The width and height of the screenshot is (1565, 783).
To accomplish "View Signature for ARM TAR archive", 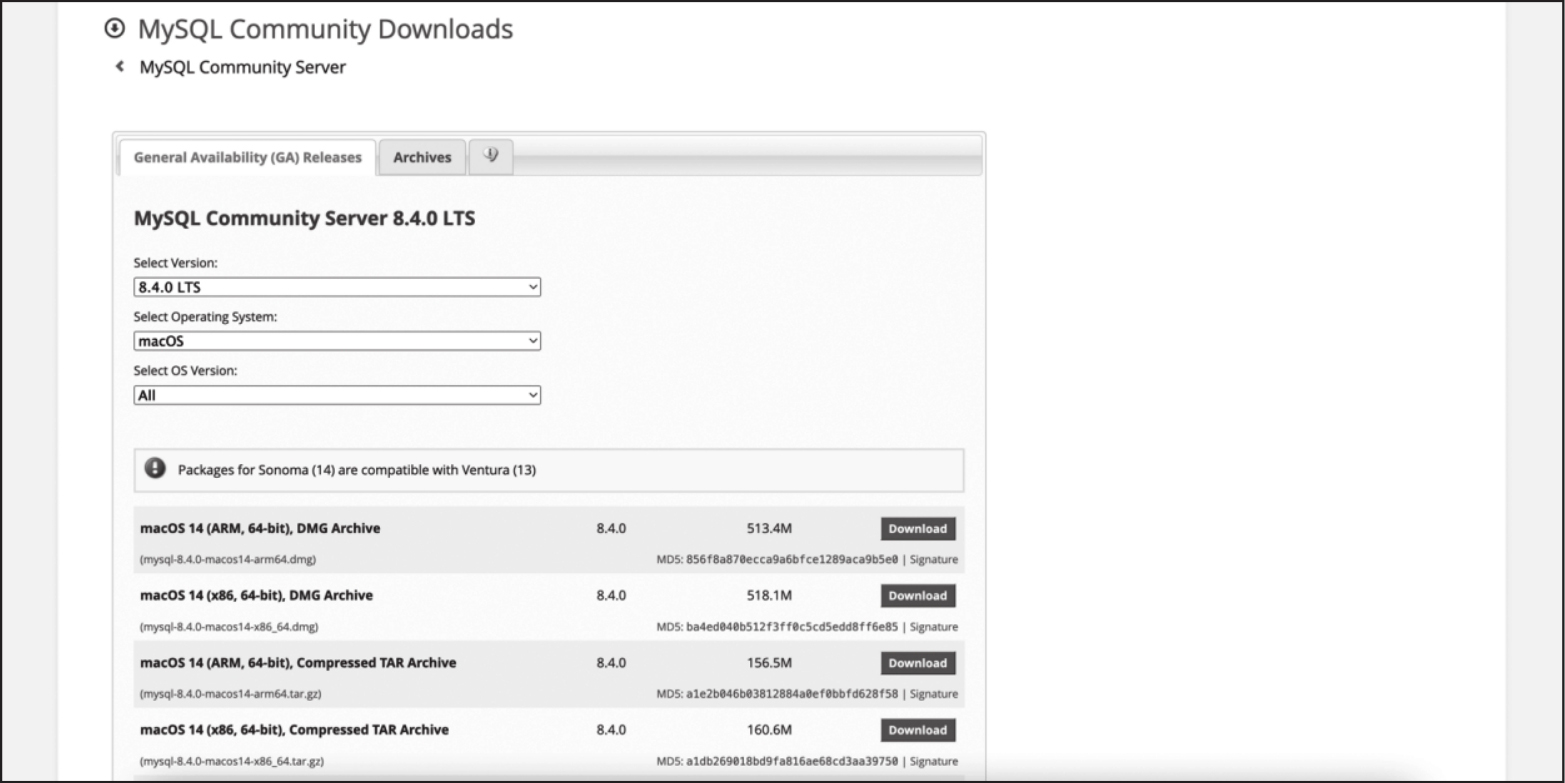I will 933,694.
